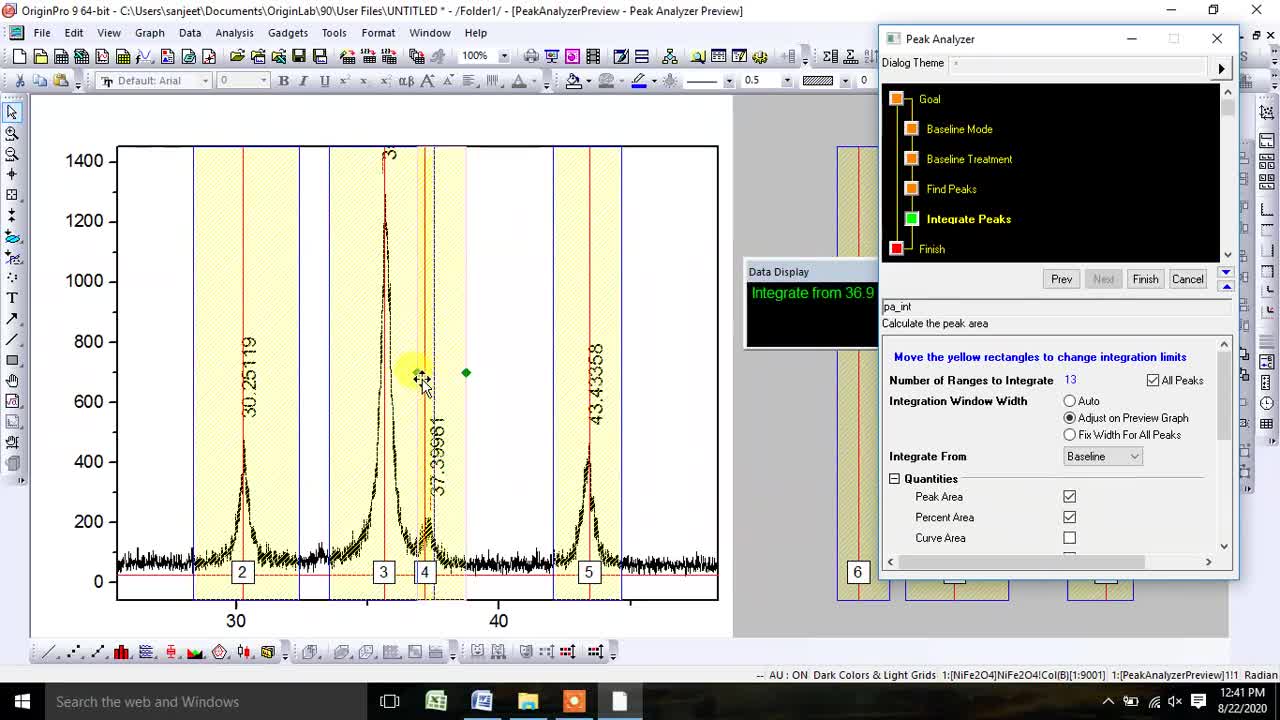
Task: Click the Greek symbols (αβ) button
Action: click(406, 81)
